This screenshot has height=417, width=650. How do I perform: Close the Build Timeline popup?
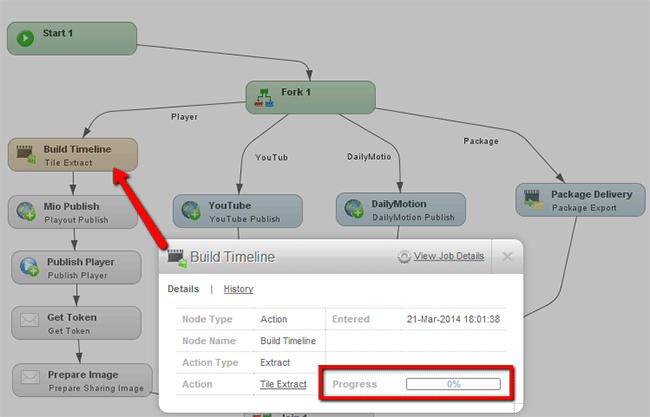coord(507,256)
